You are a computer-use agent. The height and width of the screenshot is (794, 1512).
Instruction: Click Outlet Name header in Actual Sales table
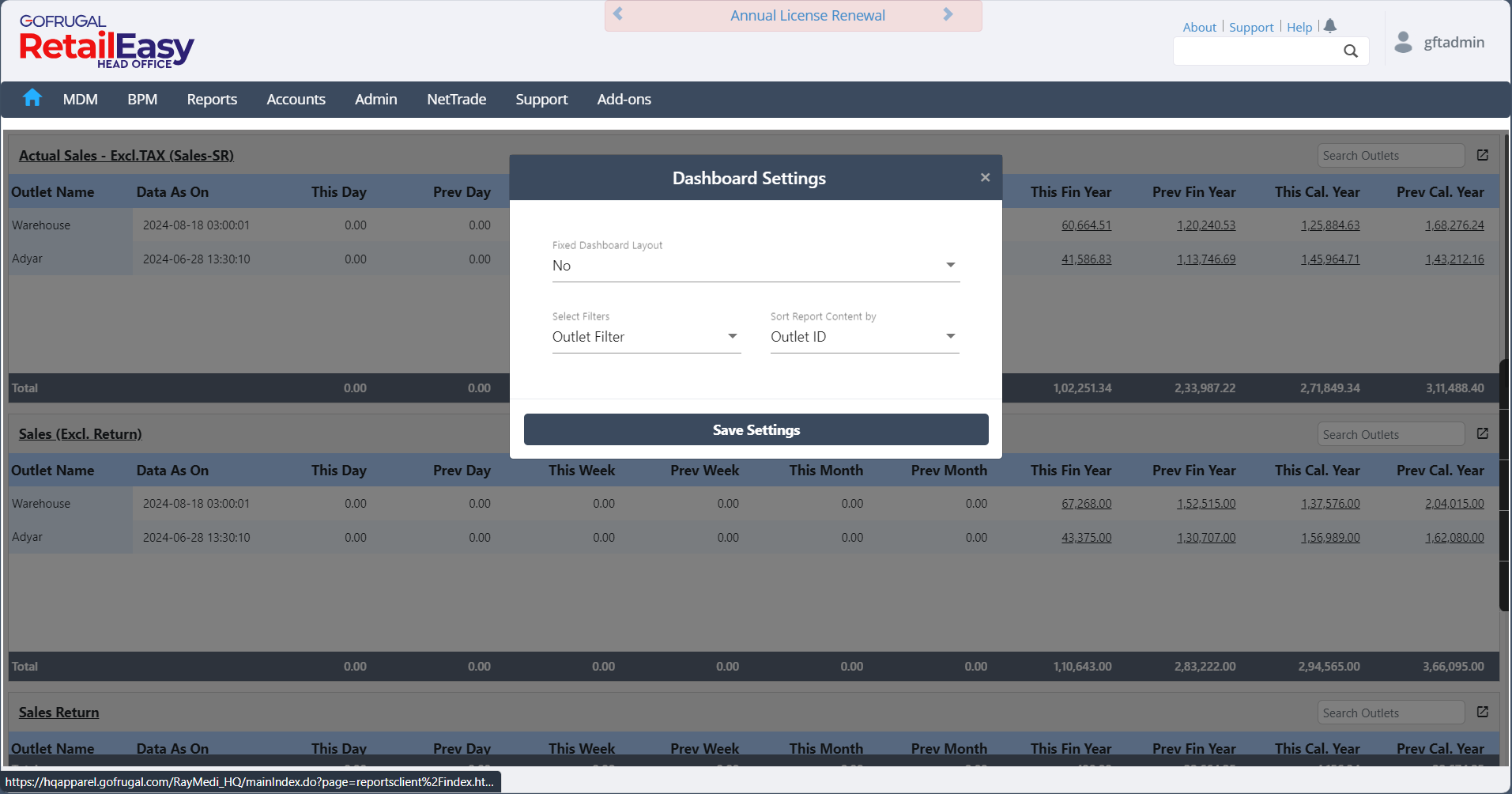tap(53, 192)
